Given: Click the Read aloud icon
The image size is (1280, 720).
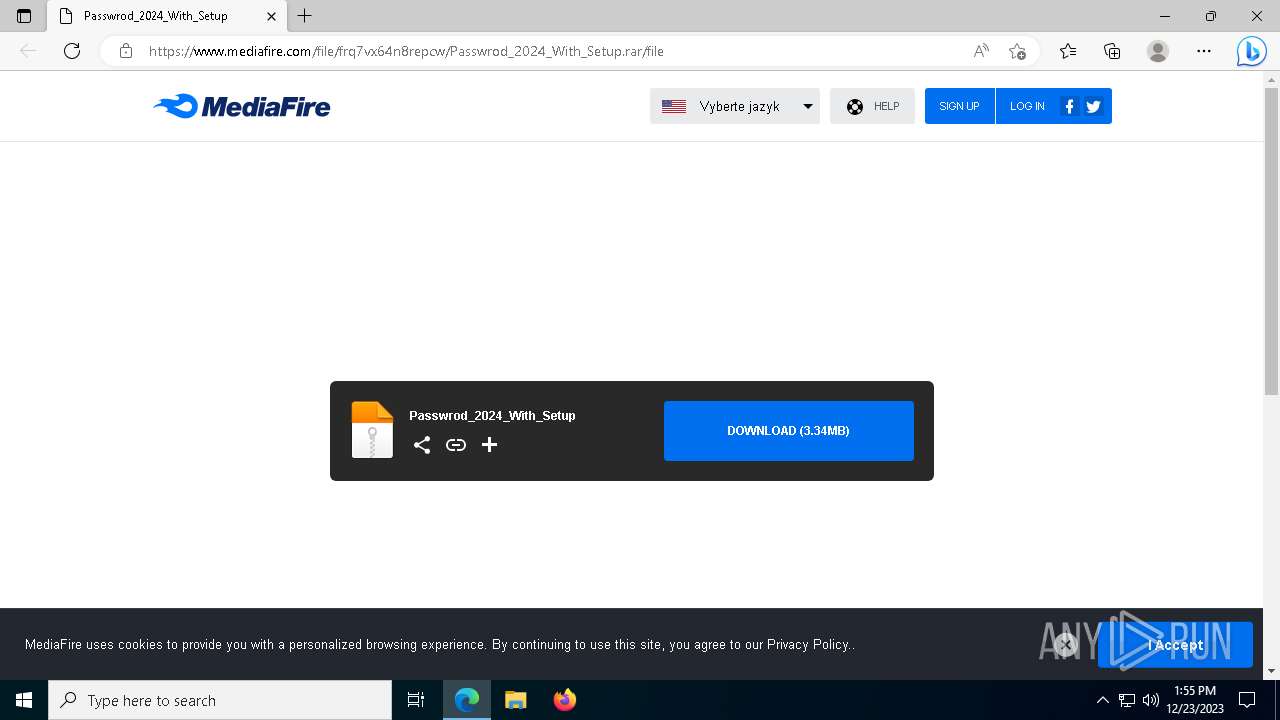Looking at the screenshot, I should pyautogui.click(x=981, y=51).
